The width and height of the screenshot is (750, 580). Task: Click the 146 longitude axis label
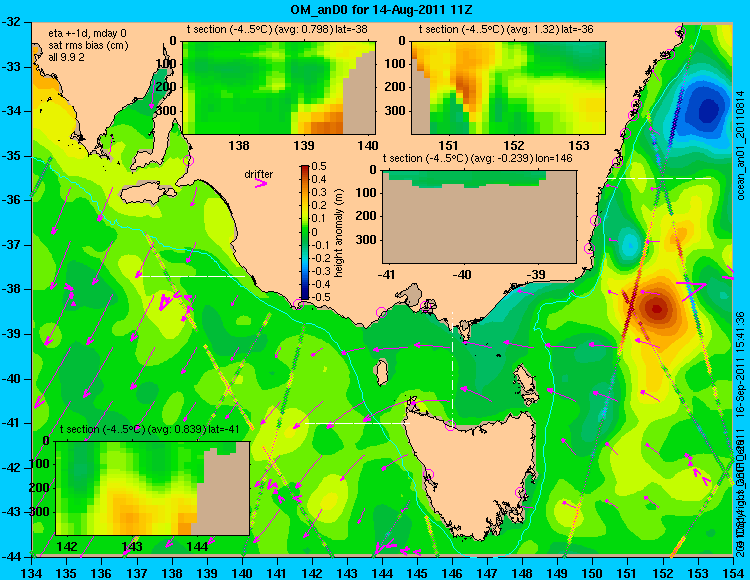click(452, 573)
